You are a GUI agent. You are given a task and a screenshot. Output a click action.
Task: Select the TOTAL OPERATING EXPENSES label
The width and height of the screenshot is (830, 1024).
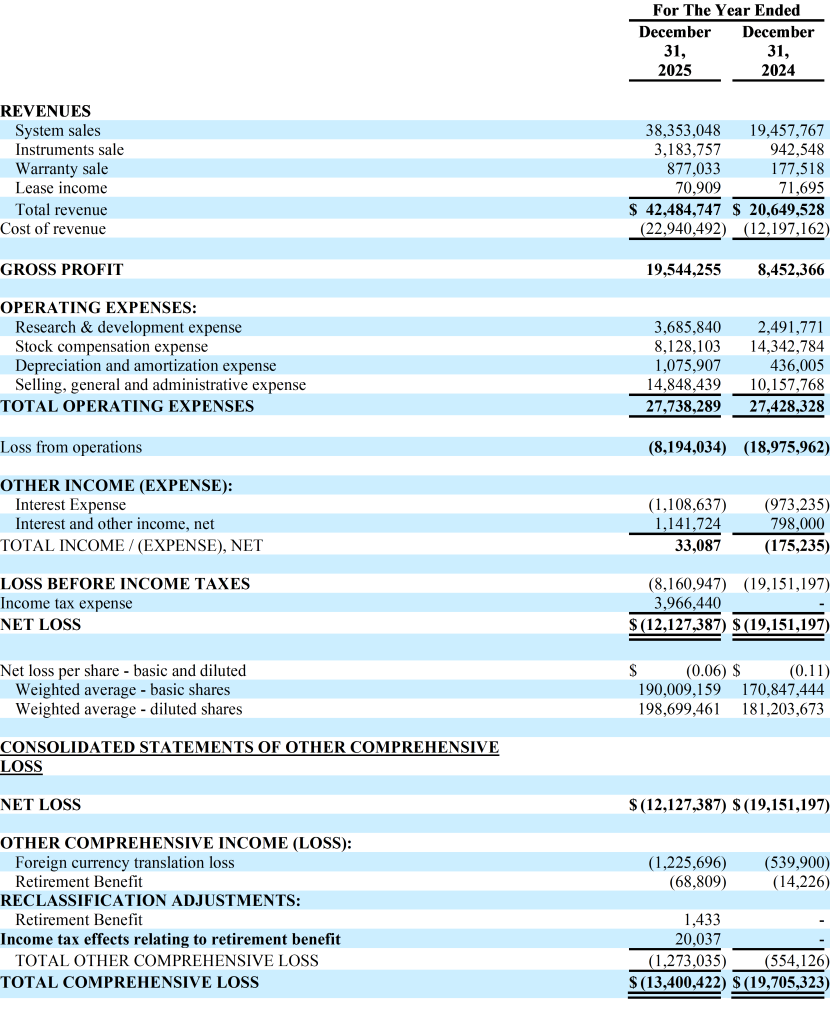127,406
